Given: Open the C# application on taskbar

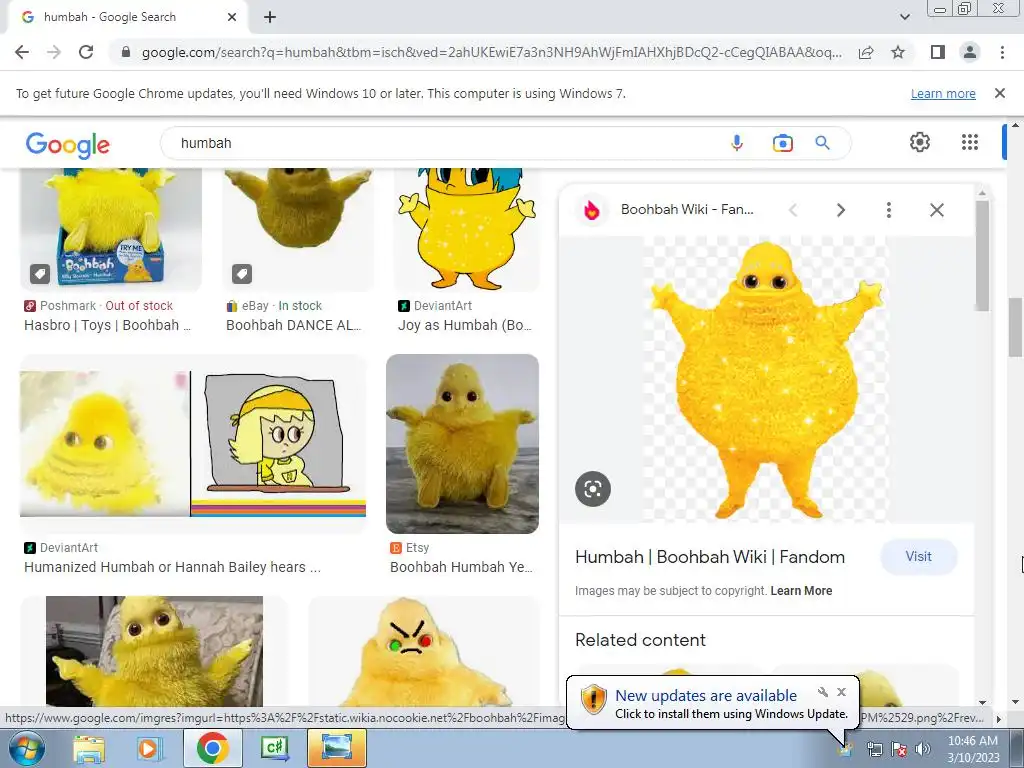Looking at the screenshot, I should coord(275,748).
